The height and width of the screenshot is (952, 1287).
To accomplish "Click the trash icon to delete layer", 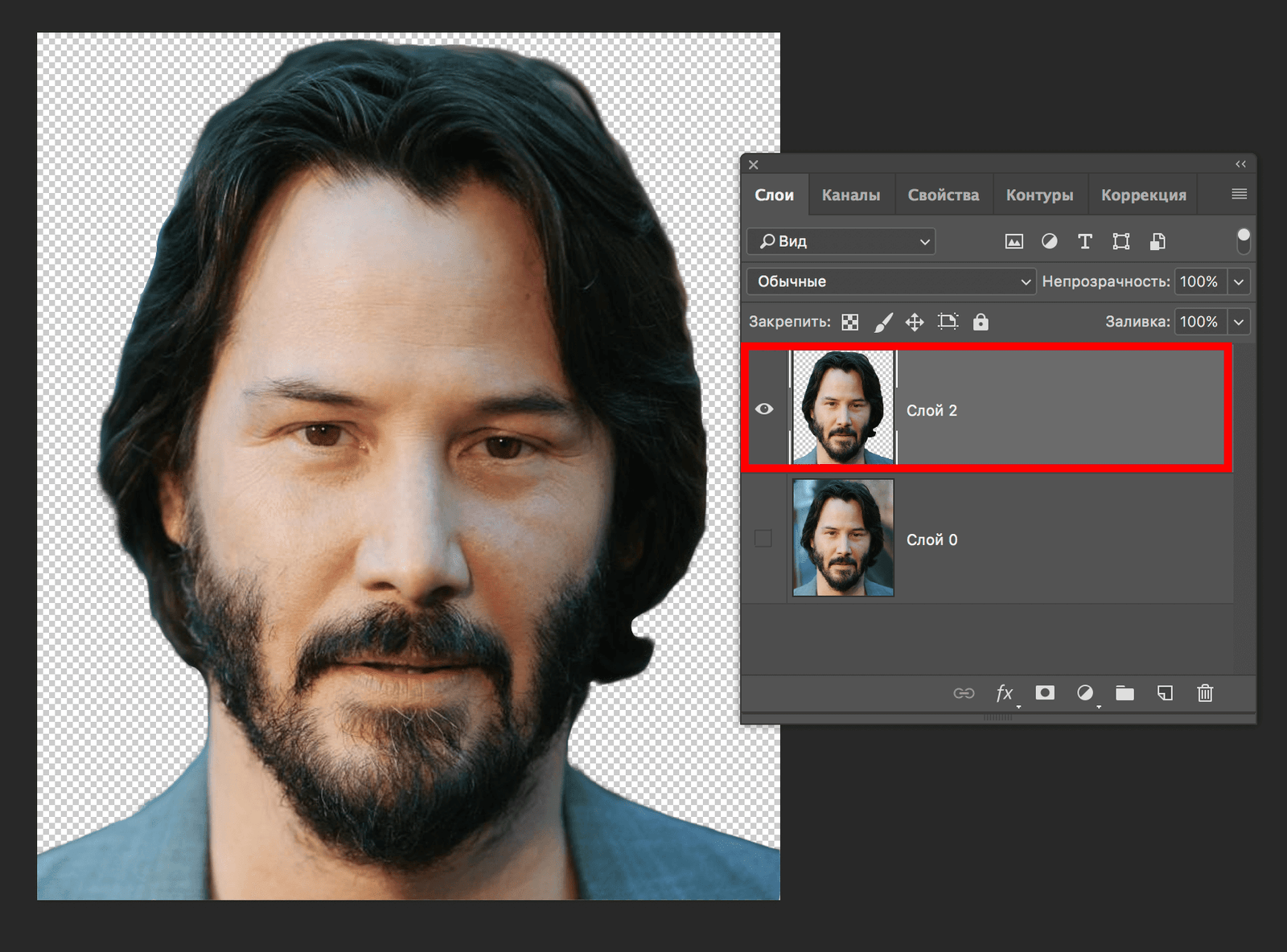I will (1204, 693).
